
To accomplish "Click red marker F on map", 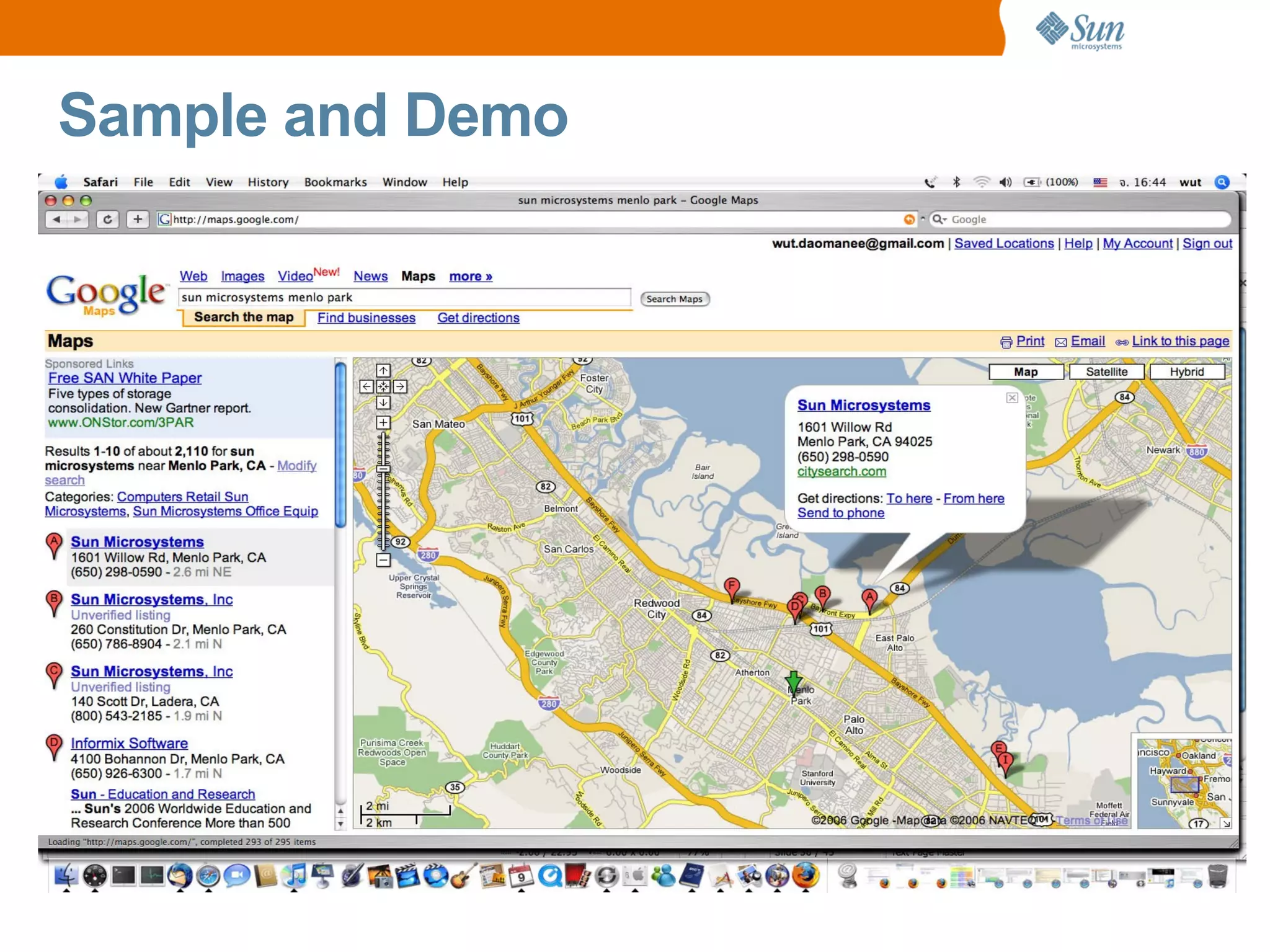I will [x=732, y=588].
